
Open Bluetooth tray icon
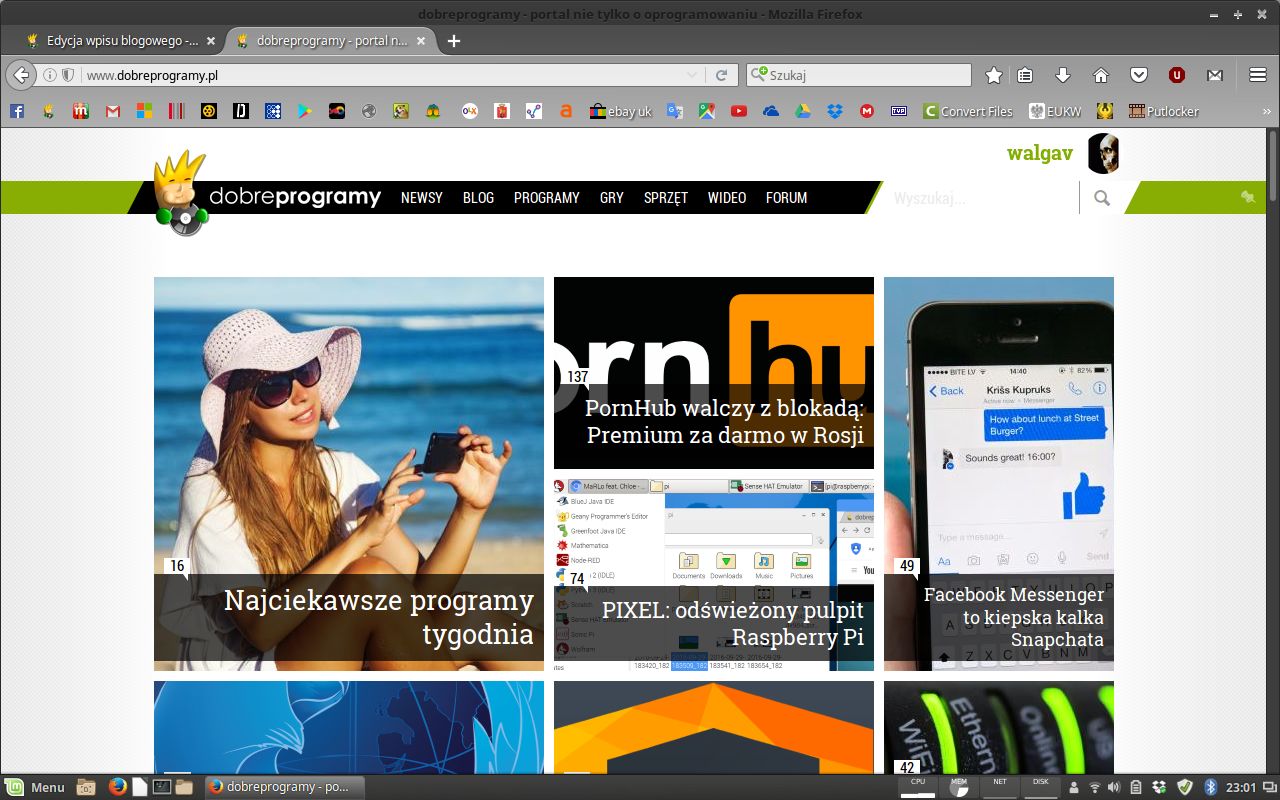pyautogui.click(x=1209, y=787)
